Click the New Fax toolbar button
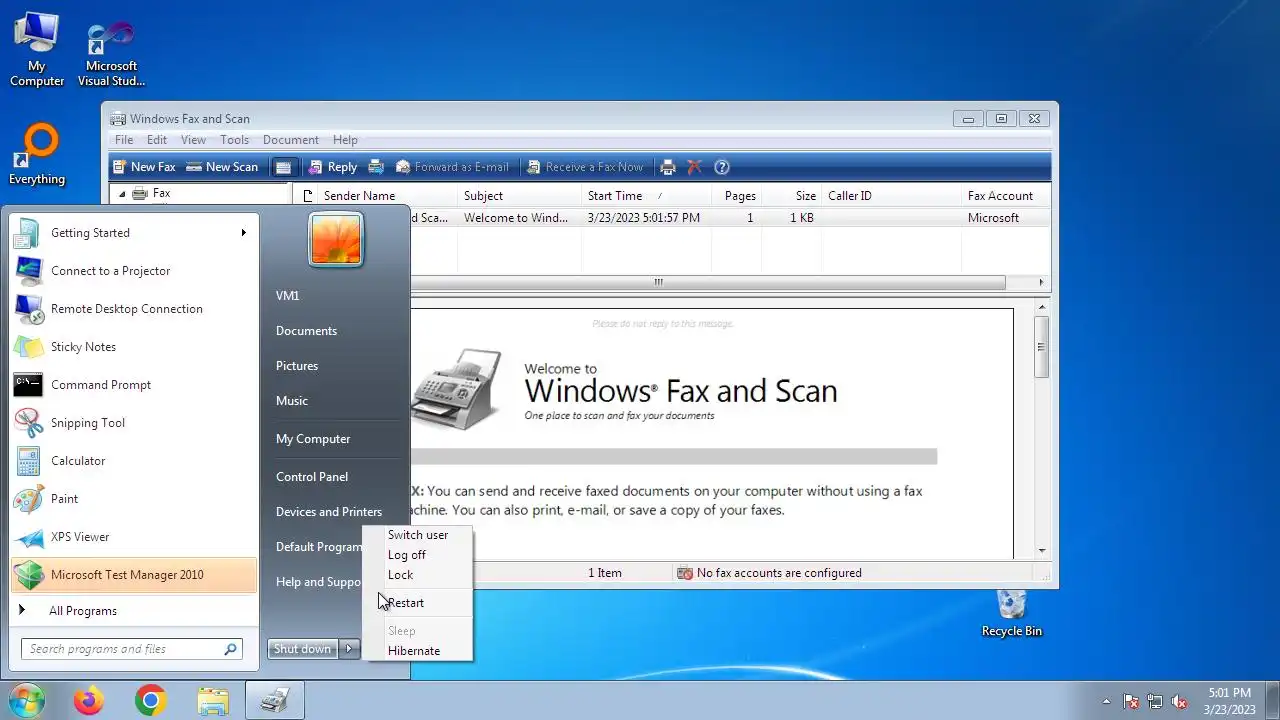Viewport: 1280px width, 720px height. coord(144,167)
